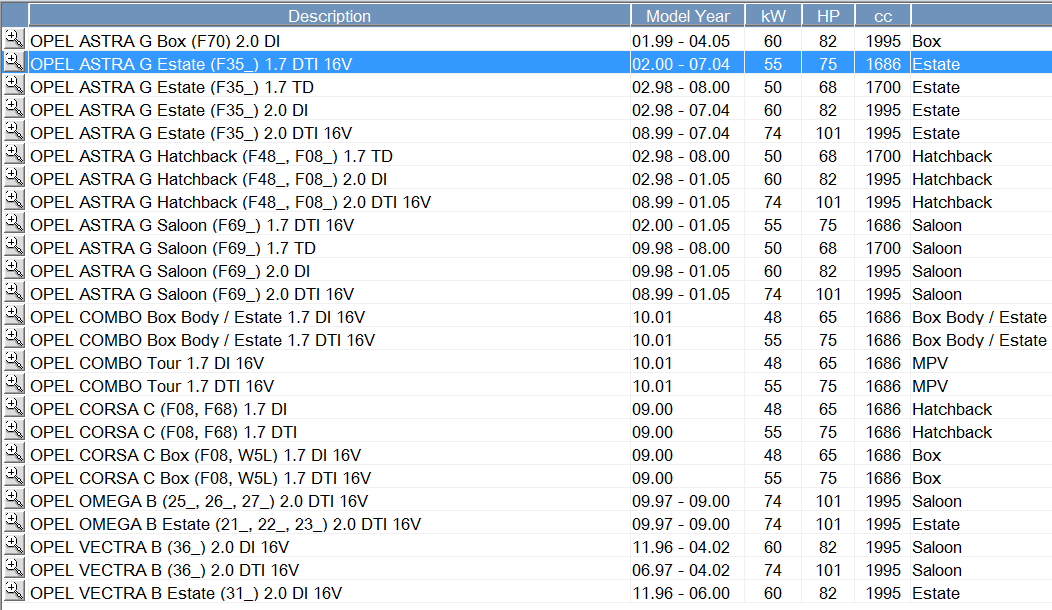Select OPEL ASTRA G Hatchback (F48_, F08_) 1.7 TD
1052x610 pixels.
click(x=211, y=156)
